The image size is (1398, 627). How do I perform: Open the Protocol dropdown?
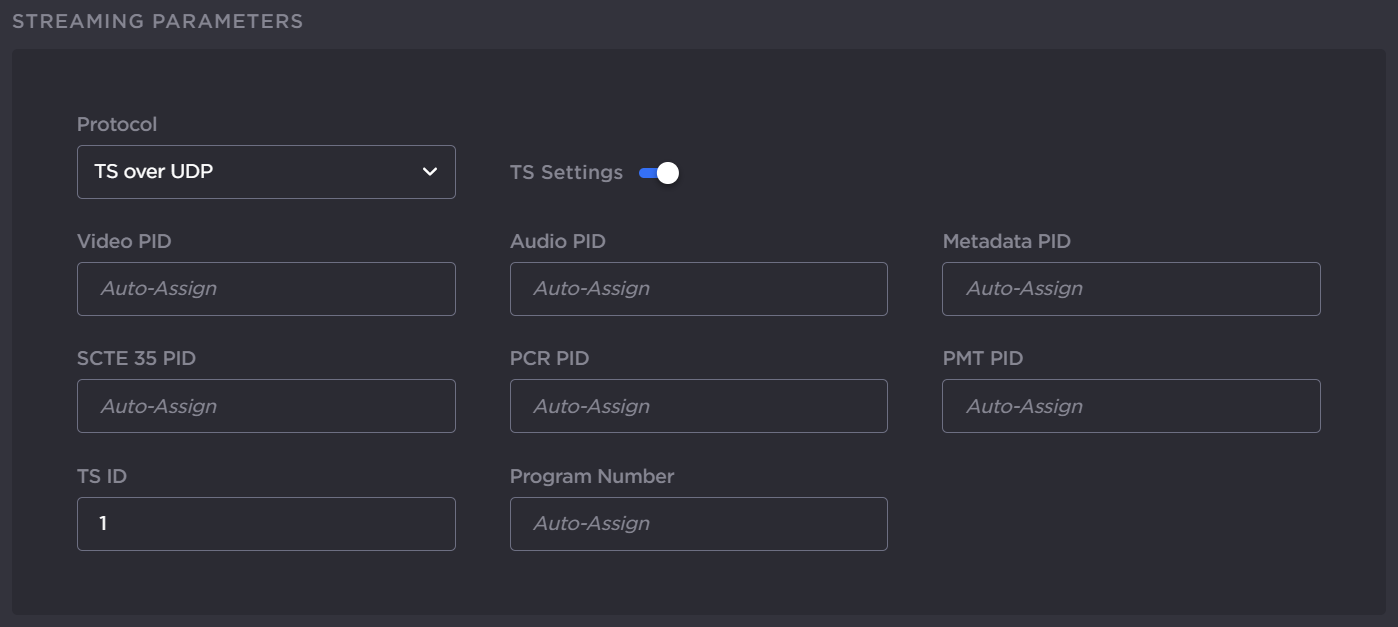pyautogui.click(x=265, y=172)
